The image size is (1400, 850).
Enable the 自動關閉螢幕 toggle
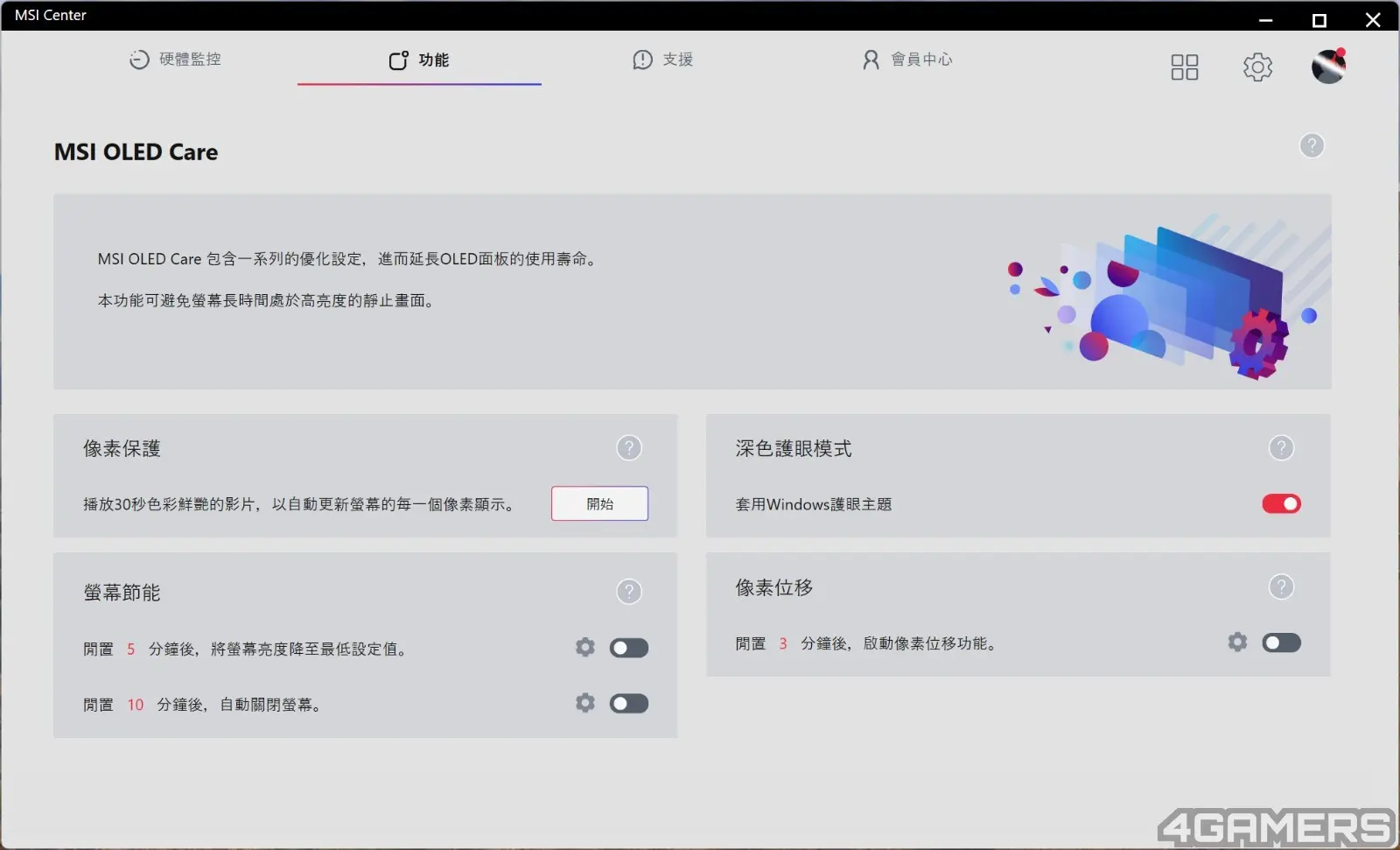point(629,704)
